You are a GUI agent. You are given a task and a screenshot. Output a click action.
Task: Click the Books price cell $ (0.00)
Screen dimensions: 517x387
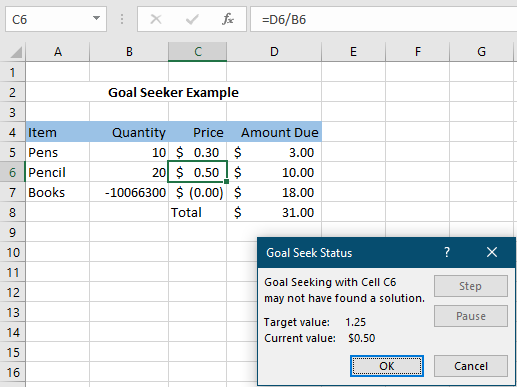198,192
